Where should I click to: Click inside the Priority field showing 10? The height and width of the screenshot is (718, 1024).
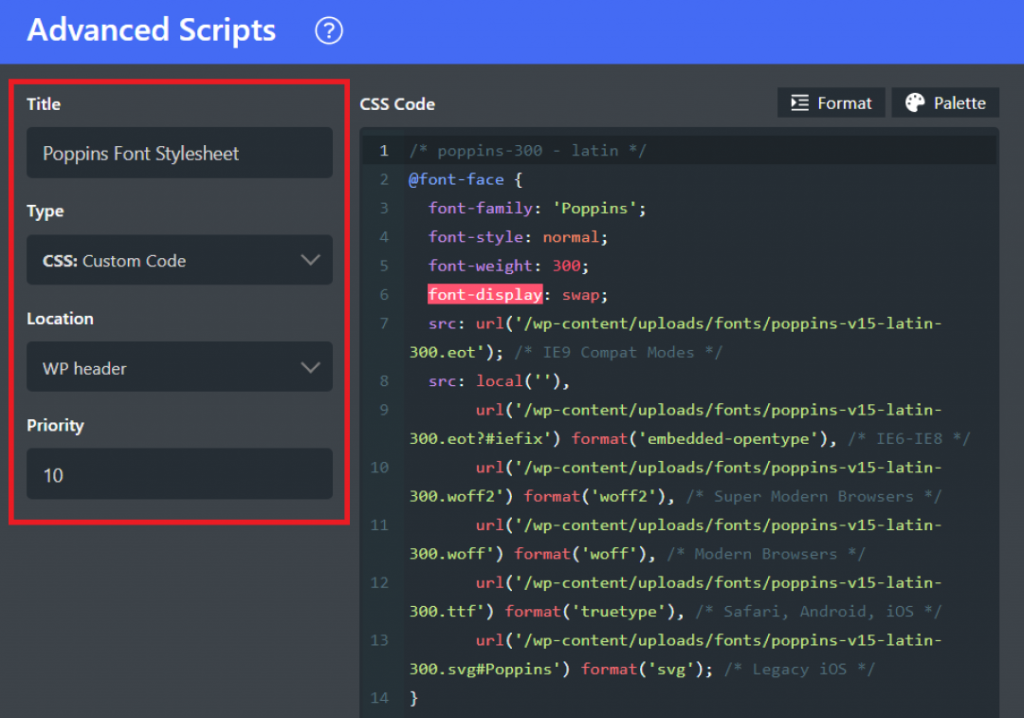pos(180,474)
